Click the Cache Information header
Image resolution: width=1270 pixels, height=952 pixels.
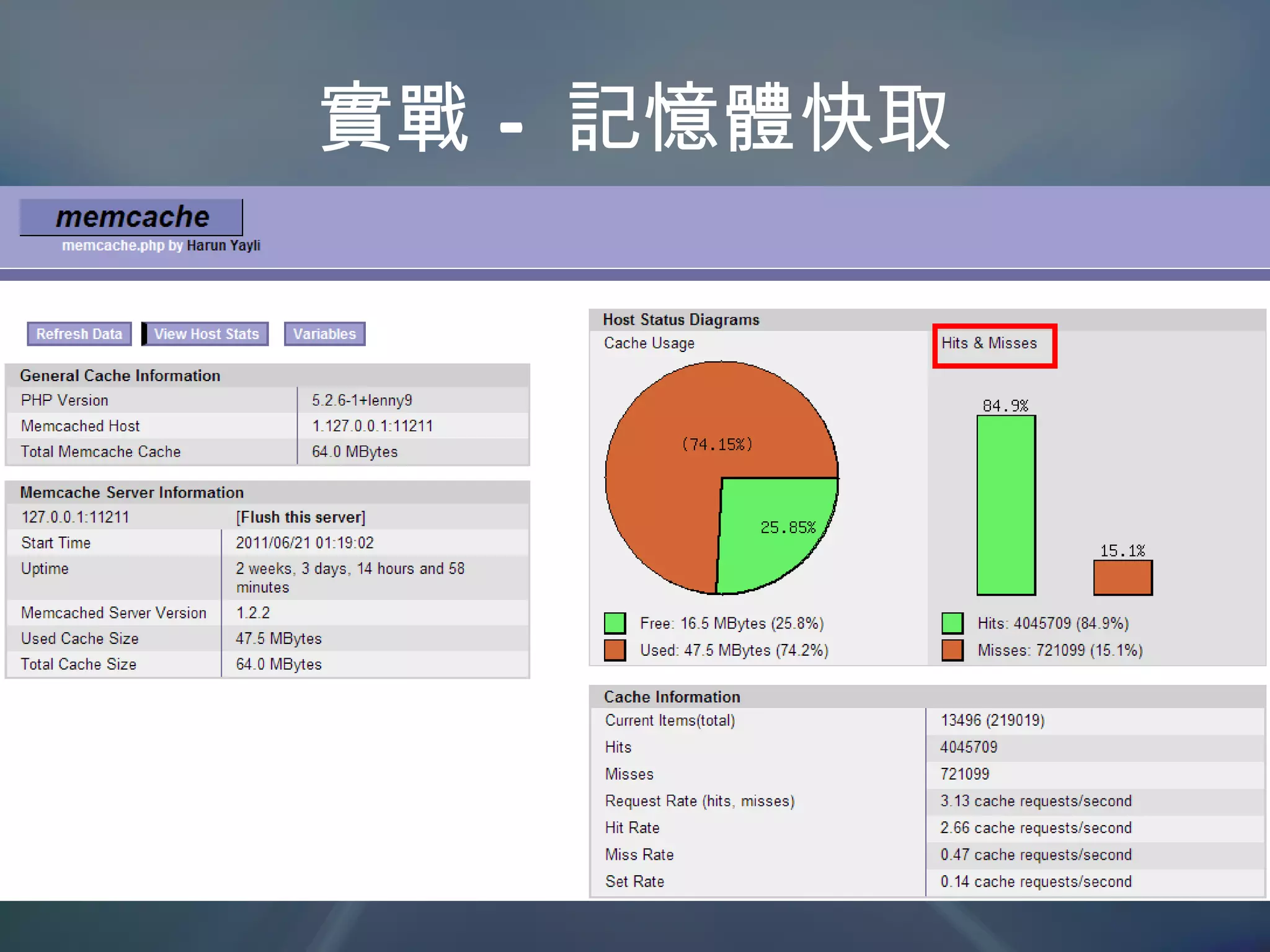(672, 697)
